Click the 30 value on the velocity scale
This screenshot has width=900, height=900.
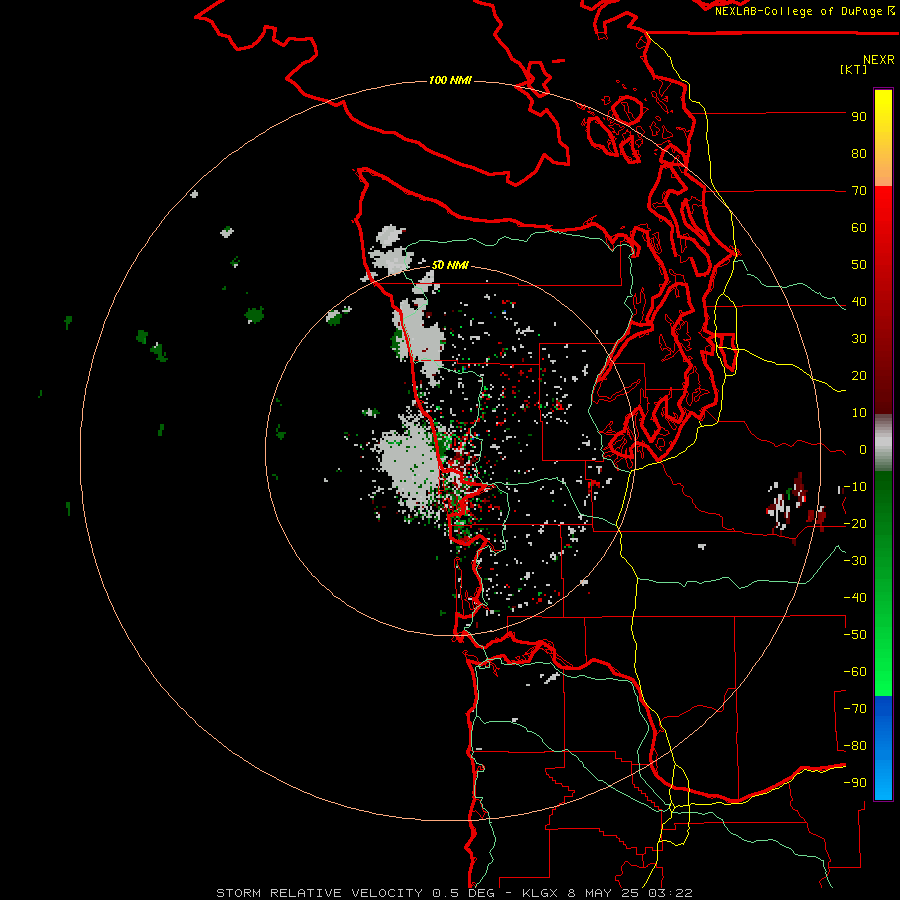[x=859, y=339]
